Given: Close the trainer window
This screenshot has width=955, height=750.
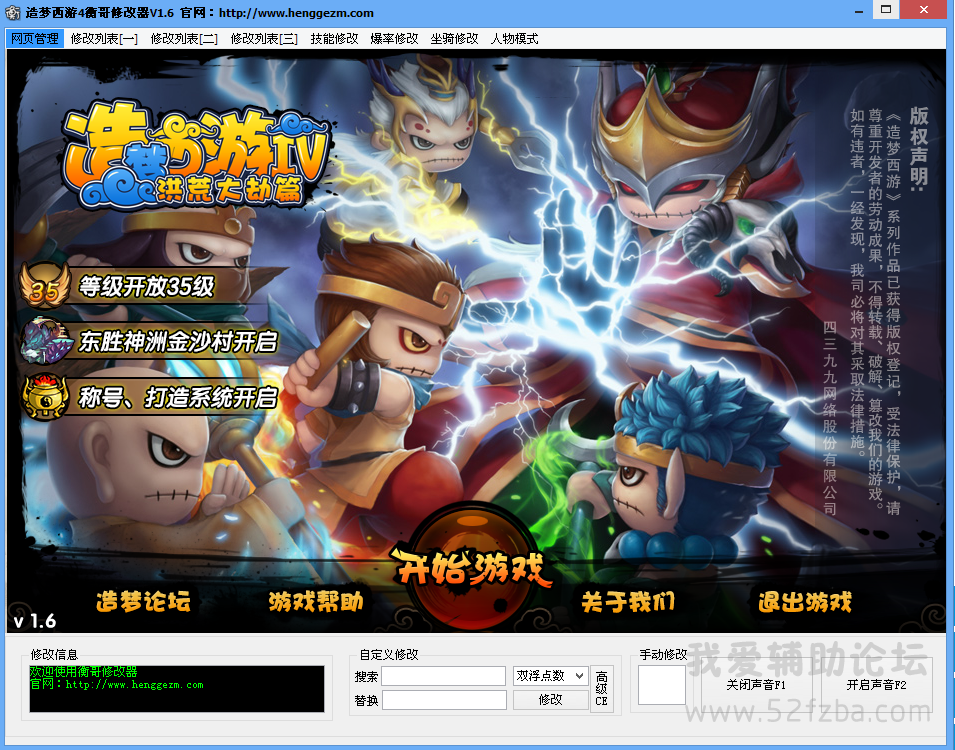Looking at the screenshot, I should 925,10.
